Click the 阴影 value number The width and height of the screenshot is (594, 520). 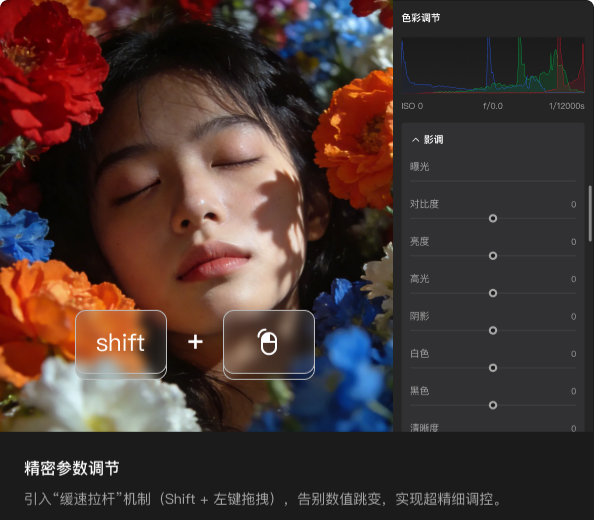[574, 317]
